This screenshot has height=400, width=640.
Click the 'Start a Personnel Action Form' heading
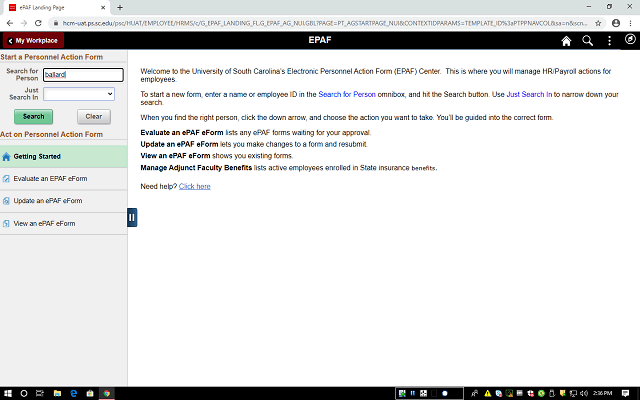[51, 57]
